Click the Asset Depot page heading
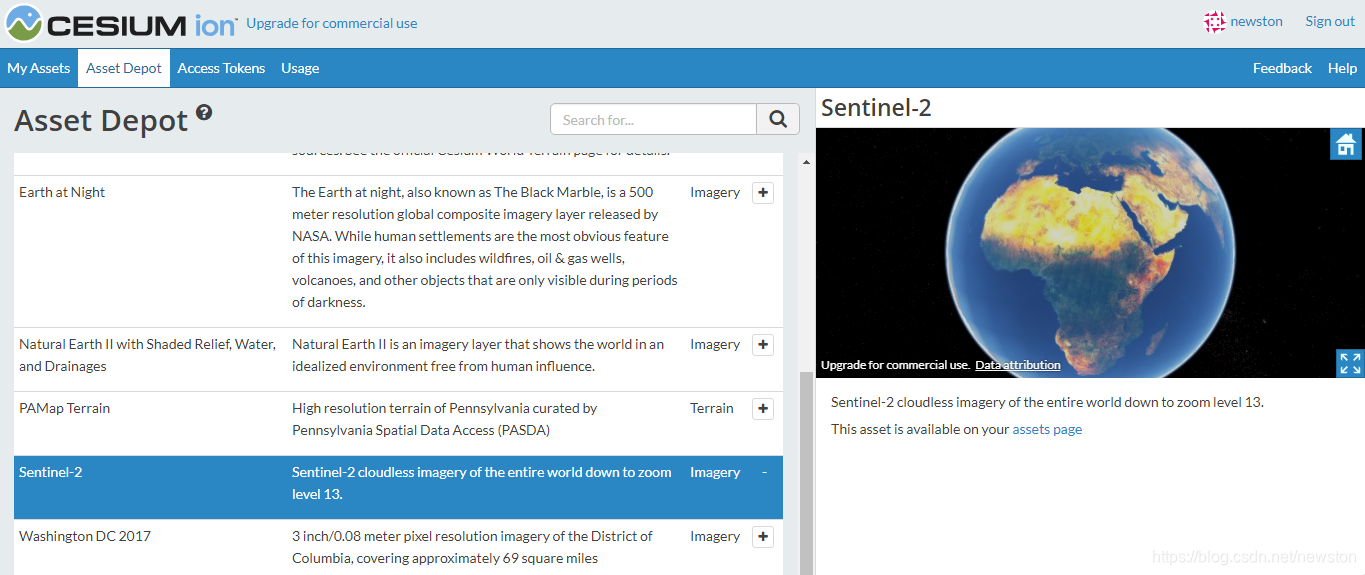The width and height of the screenshot is (1365, 575). coord(101,120)
